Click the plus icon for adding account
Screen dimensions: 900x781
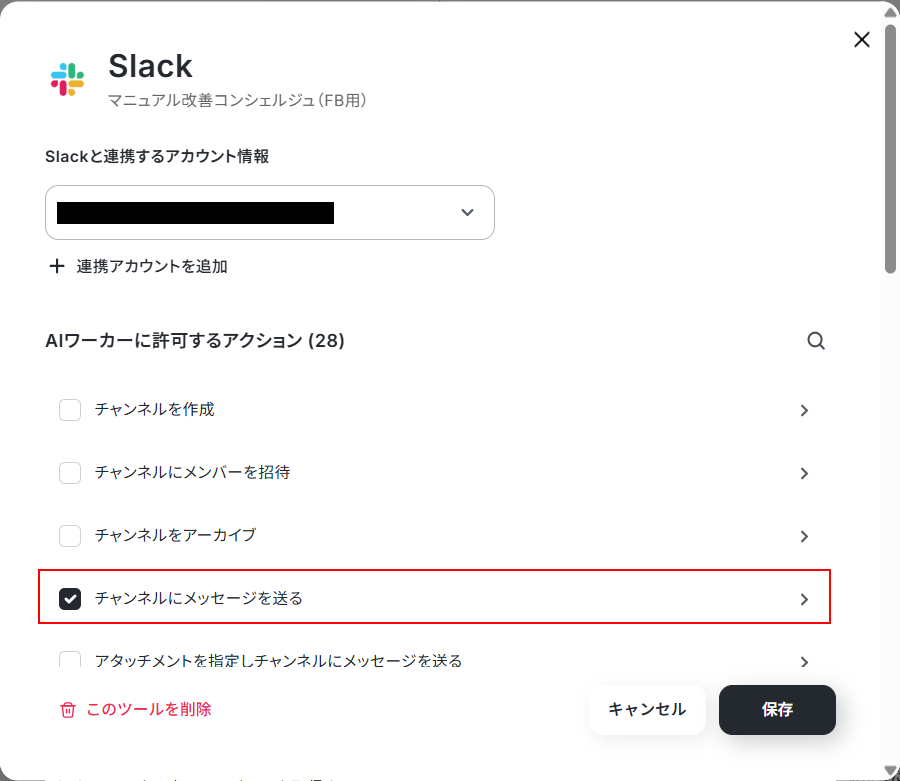tap(56, 266)
